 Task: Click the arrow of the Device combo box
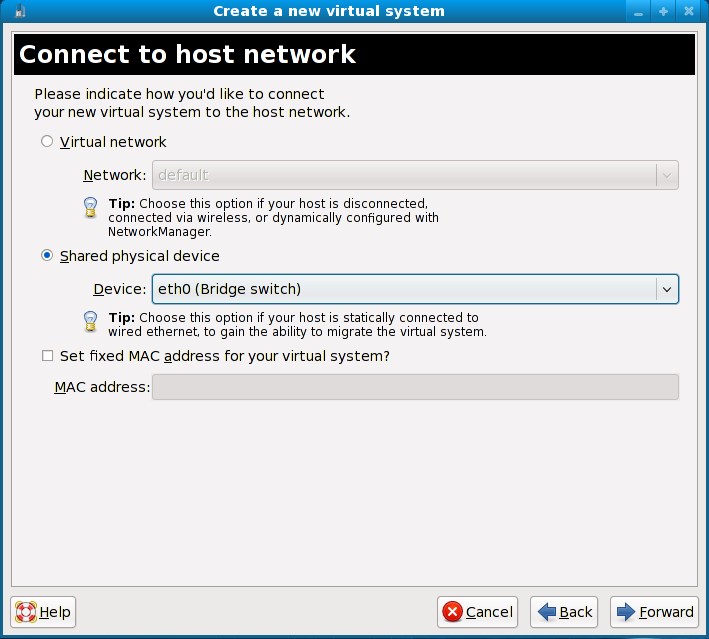coord(666,289)
